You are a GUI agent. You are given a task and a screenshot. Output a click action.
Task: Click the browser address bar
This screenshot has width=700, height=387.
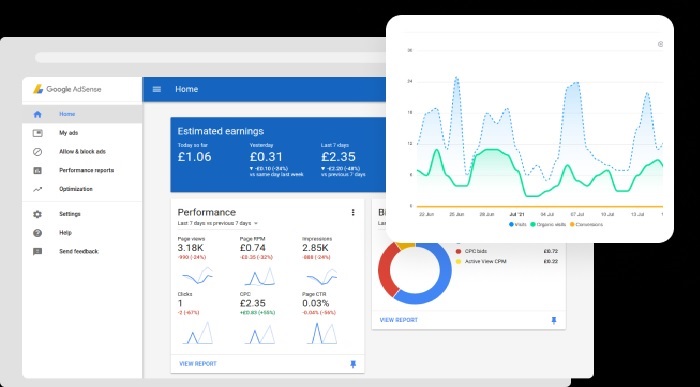click(x=210, y=58)
